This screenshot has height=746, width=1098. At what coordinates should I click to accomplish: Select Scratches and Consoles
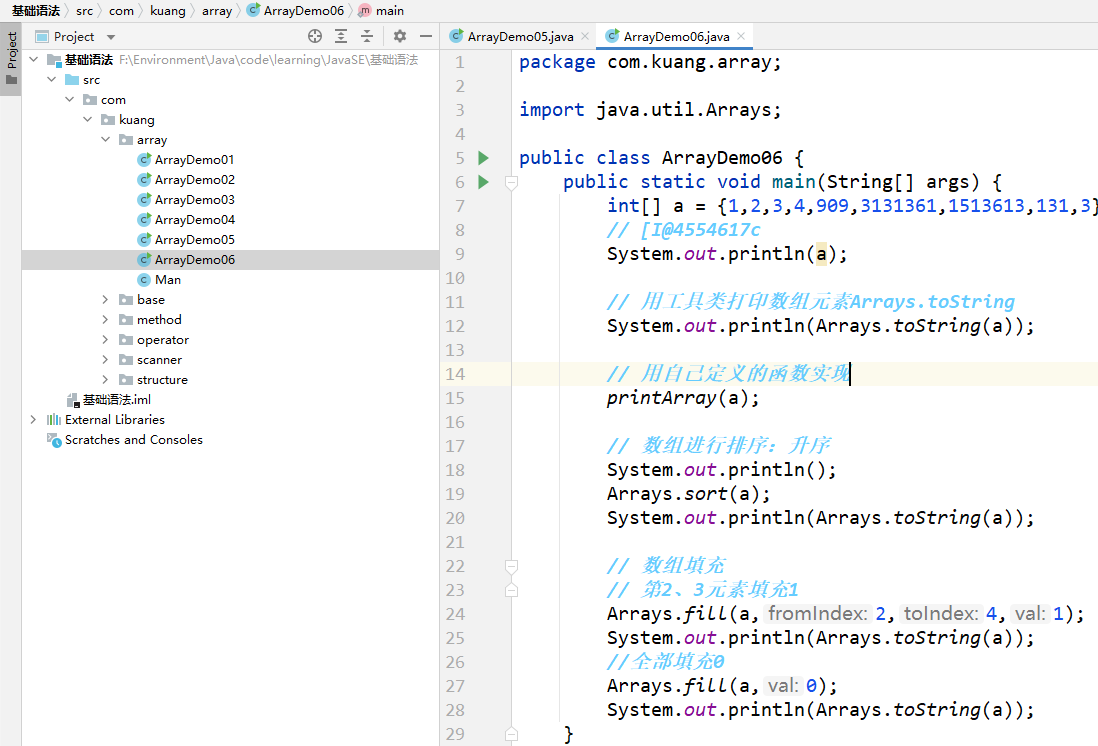click(x=134, y=440)
